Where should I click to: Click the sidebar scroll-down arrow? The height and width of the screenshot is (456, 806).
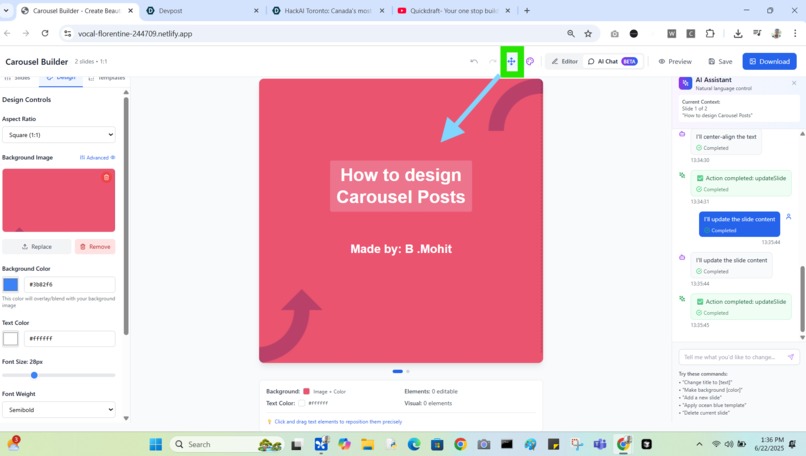126,418
